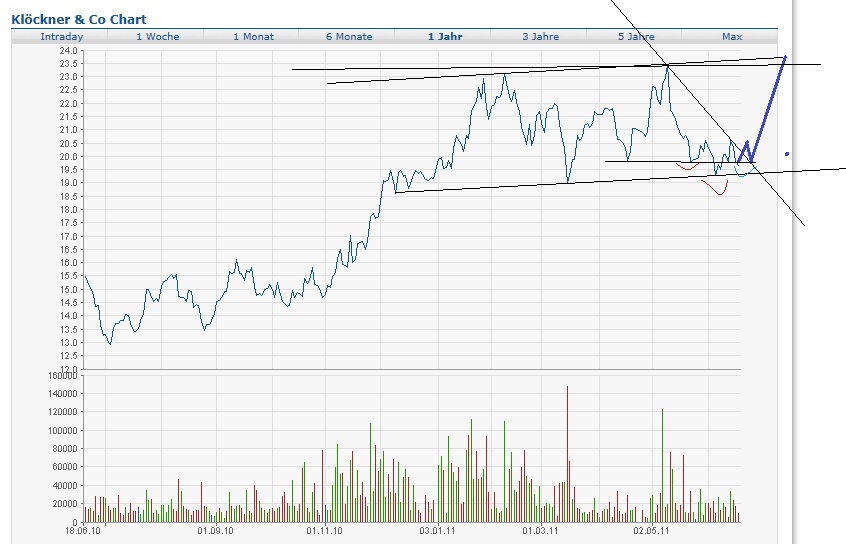Click the 01.11.10 date label
Image resolution: width=846 pixels, height=544 pixels.
[x=324, y=531]
